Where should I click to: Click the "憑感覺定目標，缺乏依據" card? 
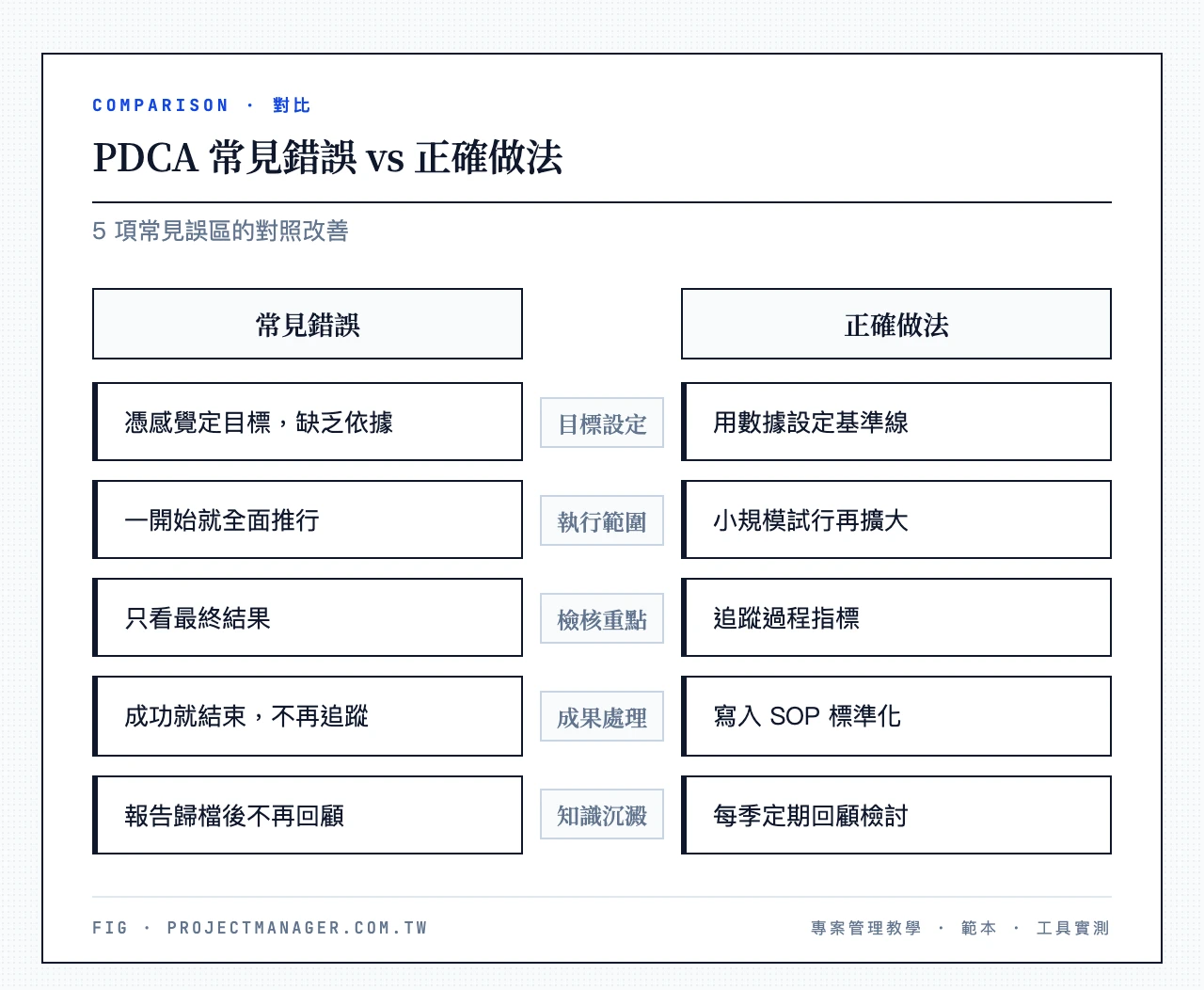point(308,422)
